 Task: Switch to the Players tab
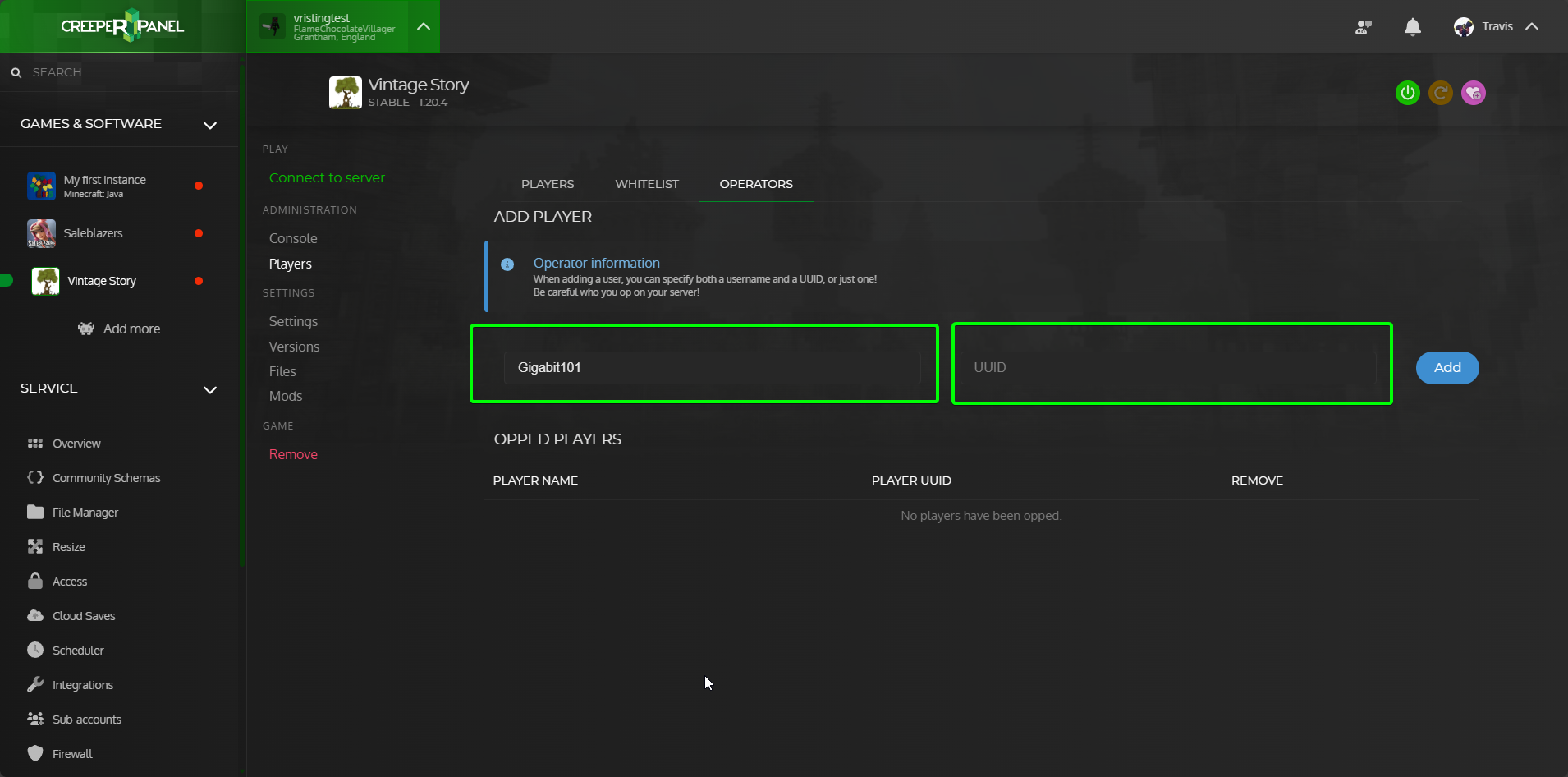coord(548,184)
